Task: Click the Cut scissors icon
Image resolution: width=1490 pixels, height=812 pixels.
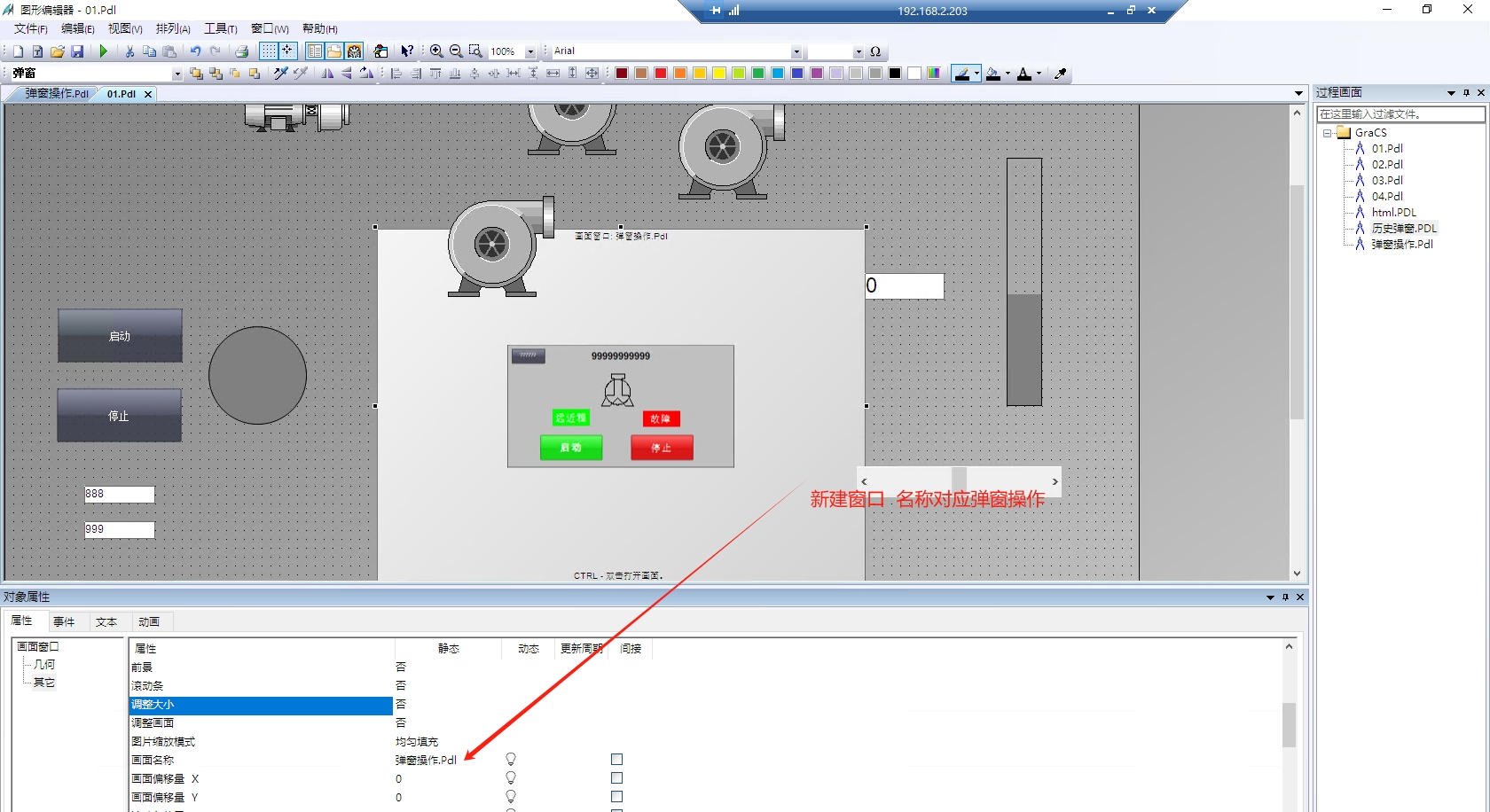Action: (x=129, y=51)
